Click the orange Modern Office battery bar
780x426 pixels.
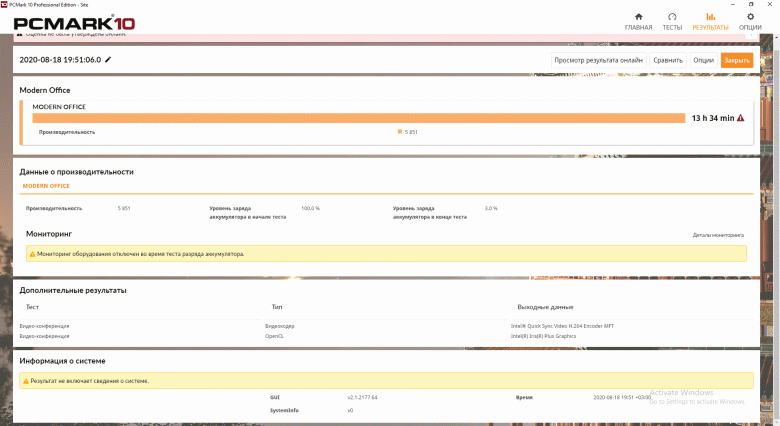(359, 118)
